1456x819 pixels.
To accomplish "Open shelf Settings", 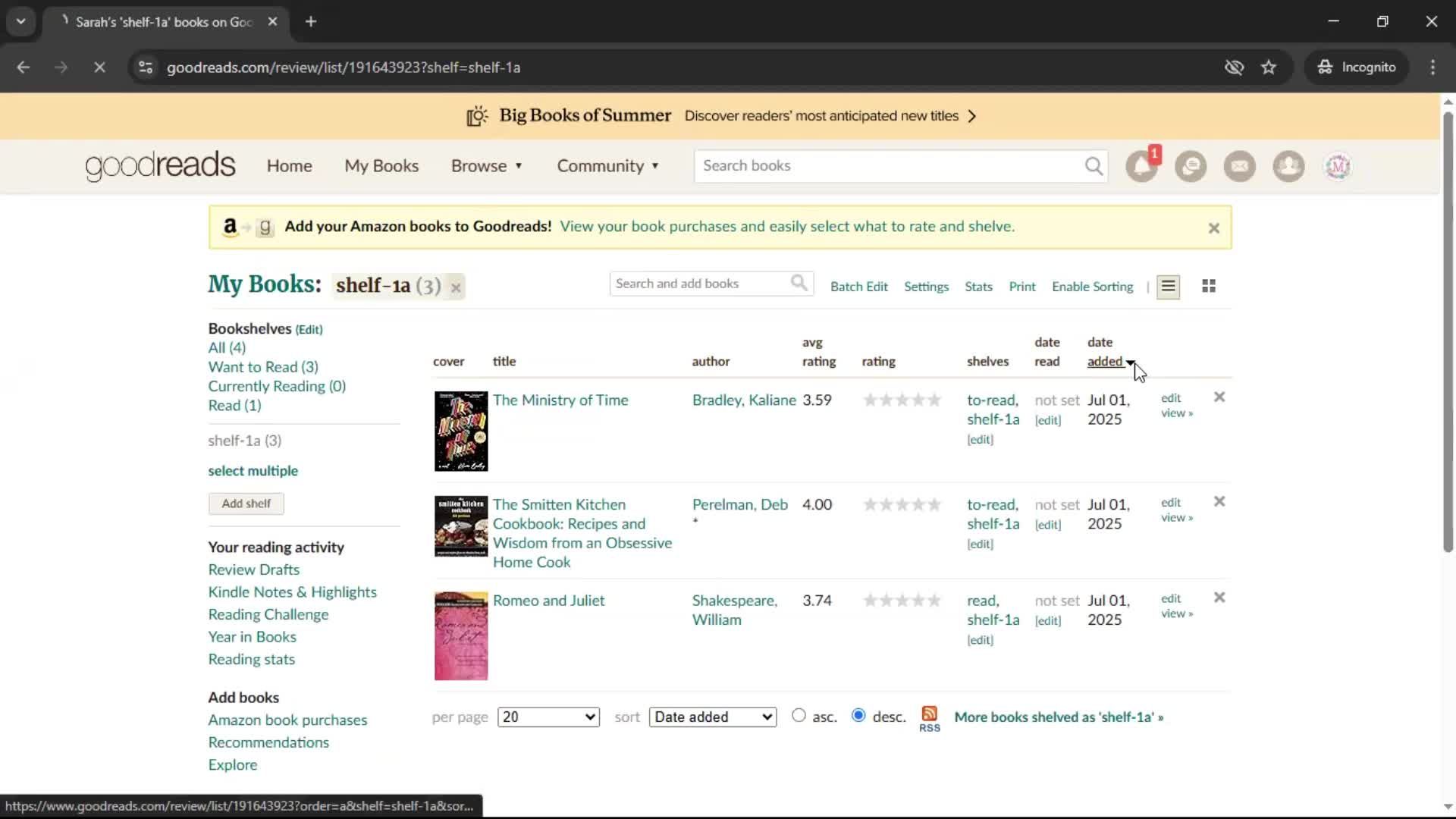I will pyautogui.click(x=926, y=287).
